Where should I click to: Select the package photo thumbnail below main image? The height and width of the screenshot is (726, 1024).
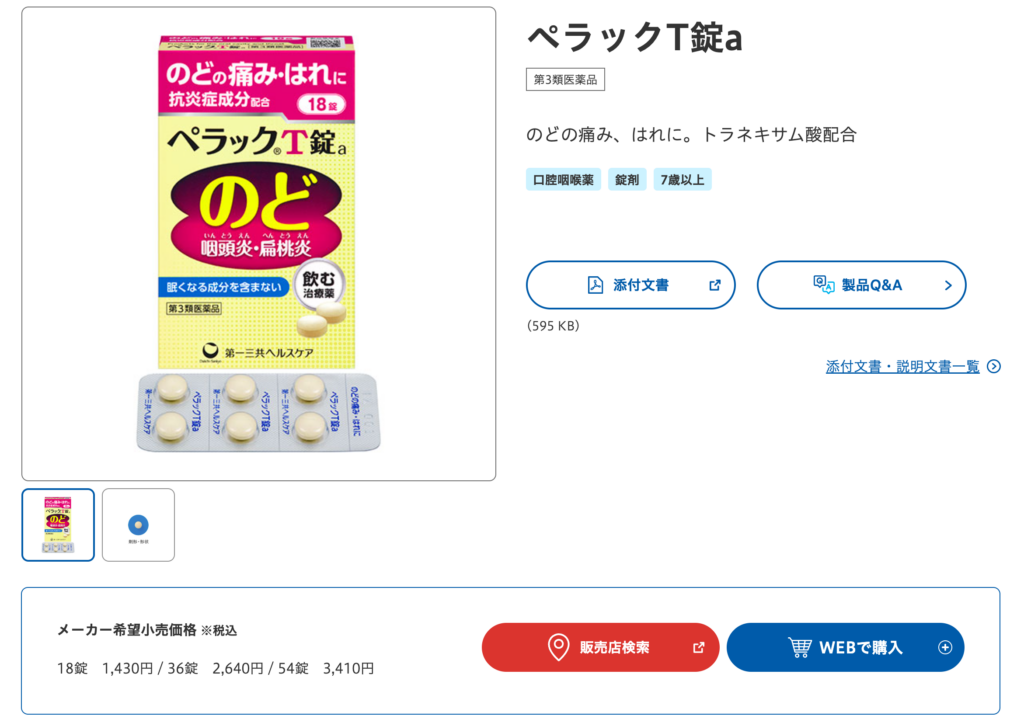[57, 524]
